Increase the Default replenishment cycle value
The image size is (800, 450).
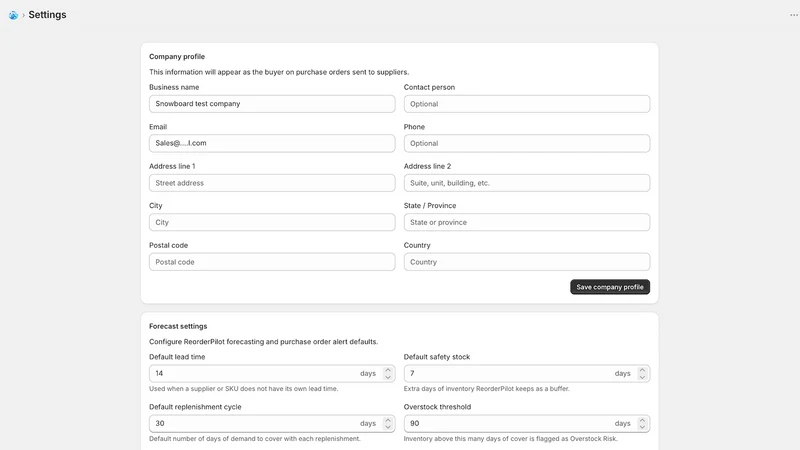click(388, 420)
